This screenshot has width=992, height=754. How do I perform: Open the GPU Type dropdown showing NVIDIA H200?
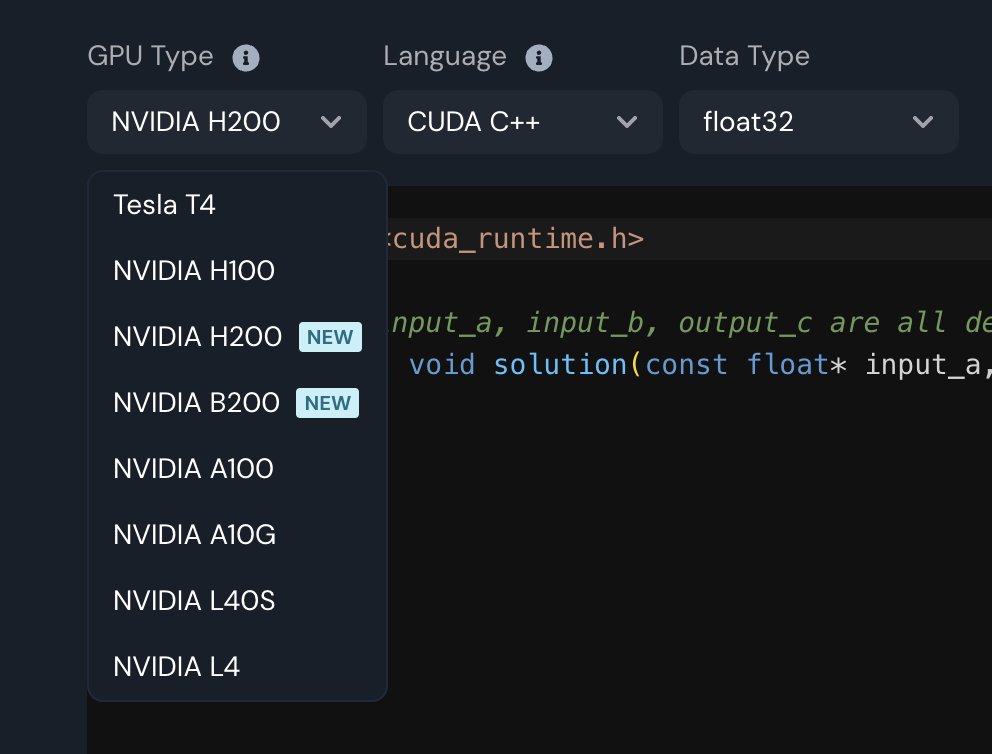227,121
